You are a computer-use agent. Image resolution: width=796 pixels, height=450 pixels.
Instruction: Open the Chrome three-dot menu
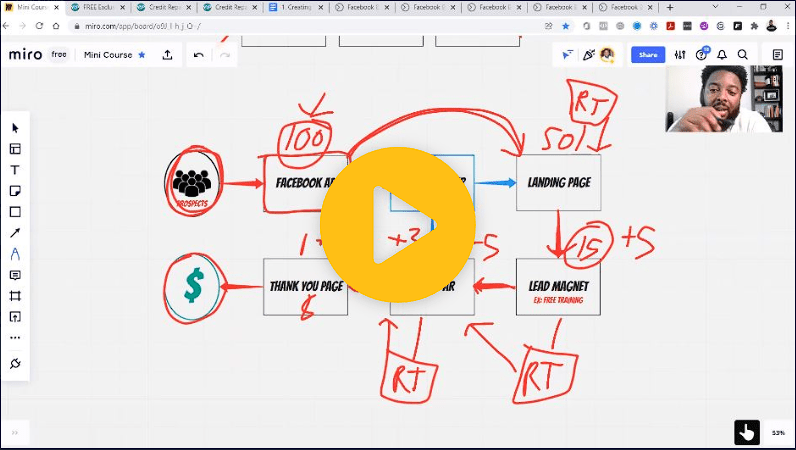788,26
